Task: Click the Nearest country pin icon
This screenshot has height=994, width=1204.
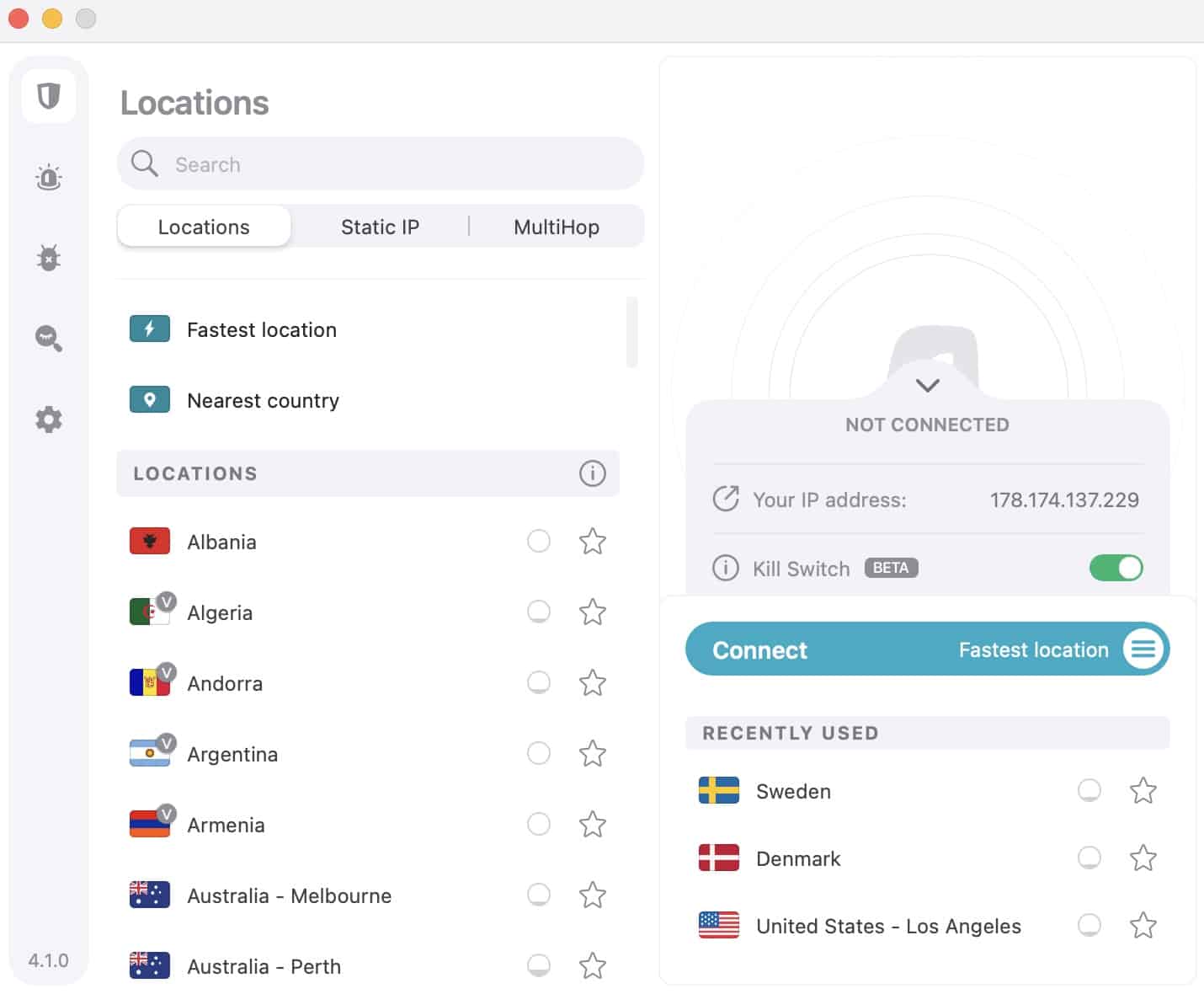Action: 150,399
